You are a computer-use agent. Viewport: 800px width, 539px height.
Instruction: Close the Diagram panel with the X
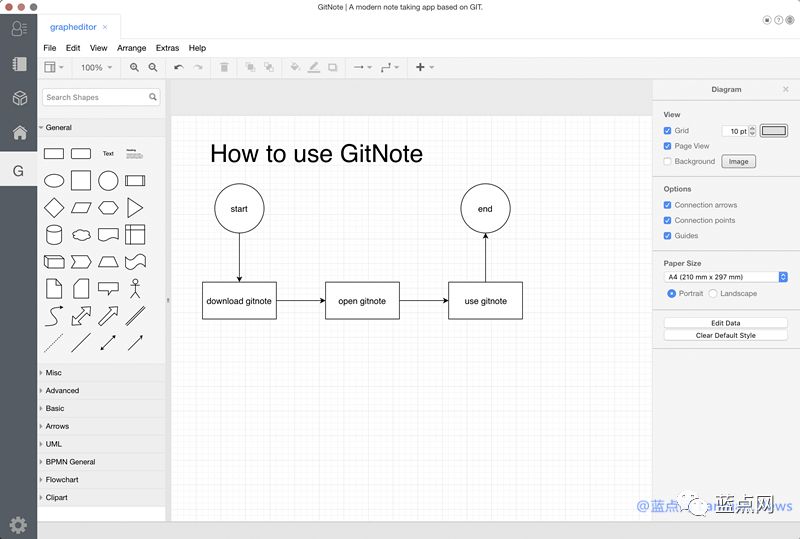click(786, 89)
